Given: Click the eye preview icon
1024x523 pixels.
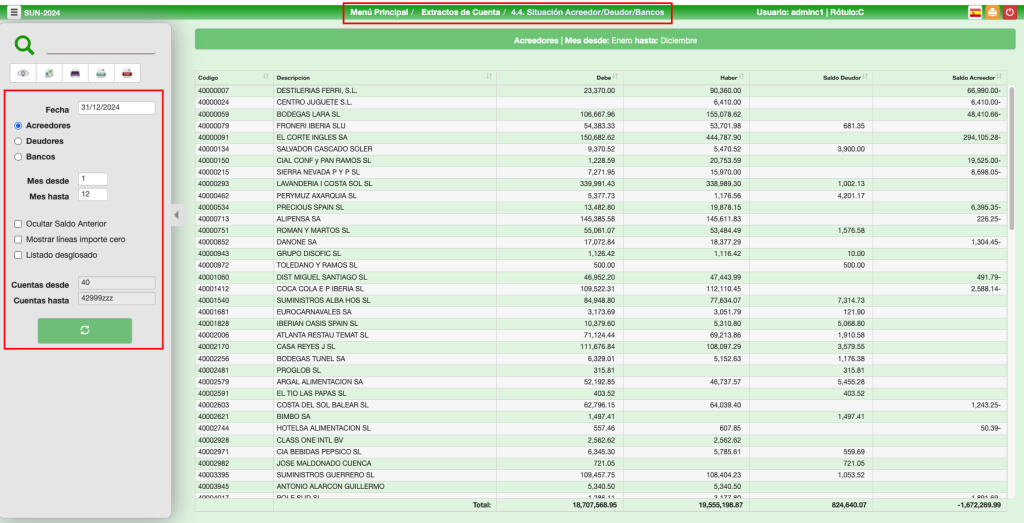Looking at the screenshot, I should (23, 73).
